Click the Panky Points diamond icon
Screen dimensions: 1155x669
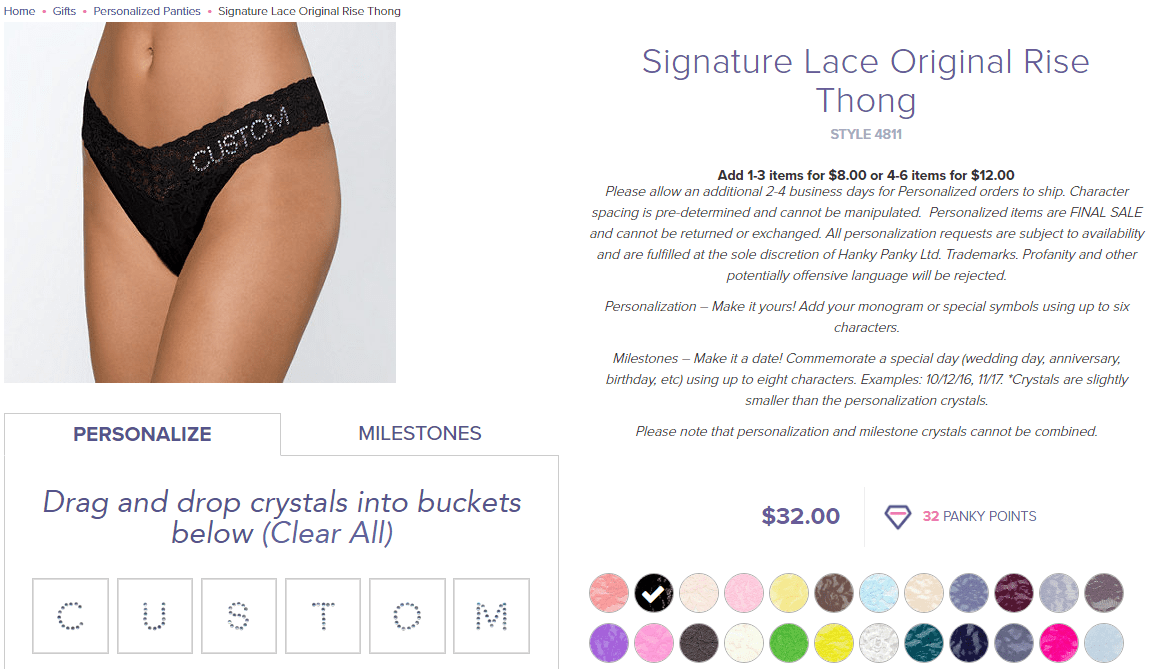click(x=897, y=516)
